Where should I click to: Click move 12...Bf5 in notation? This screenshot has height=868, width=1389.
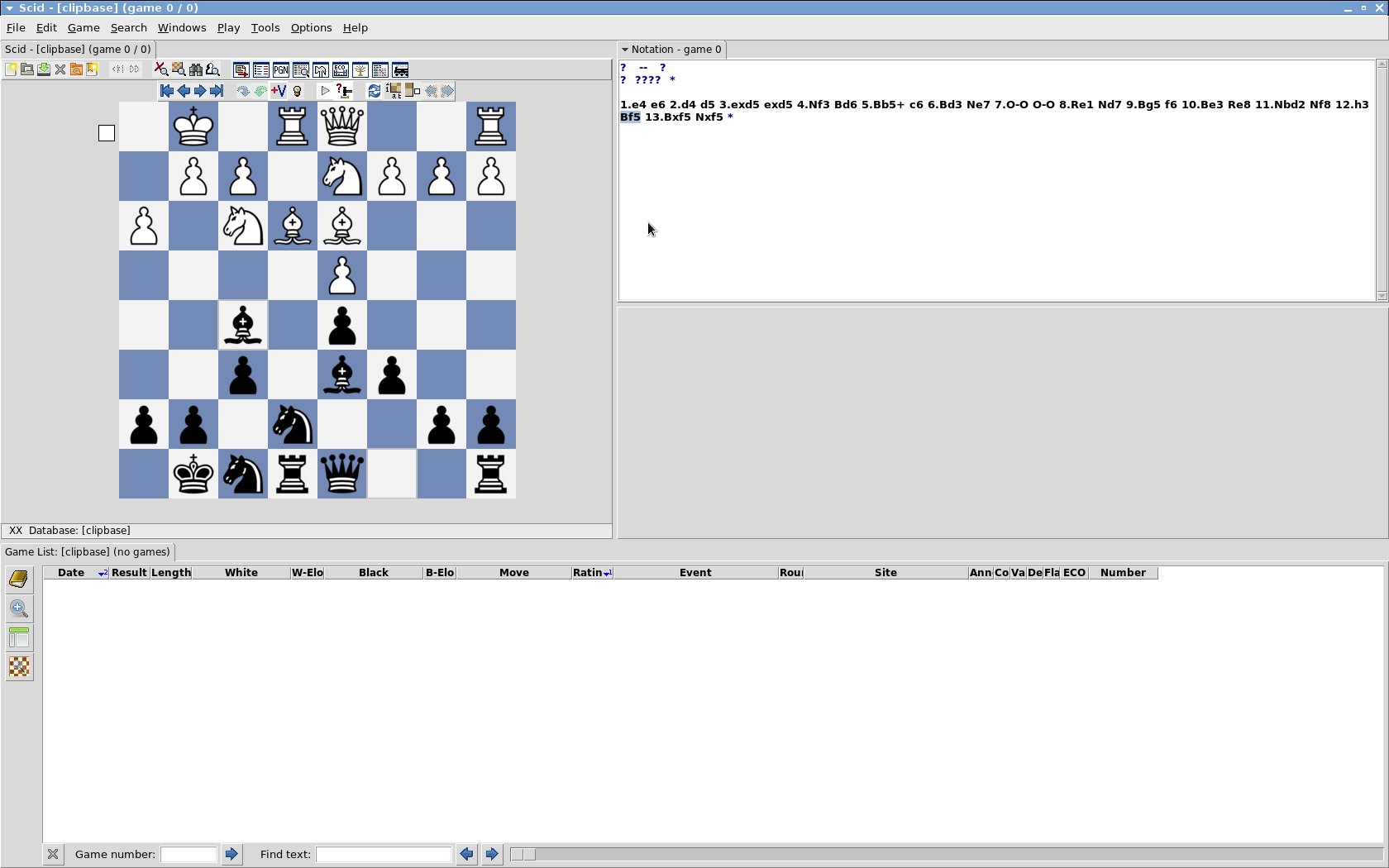click(x=630, y=117)
